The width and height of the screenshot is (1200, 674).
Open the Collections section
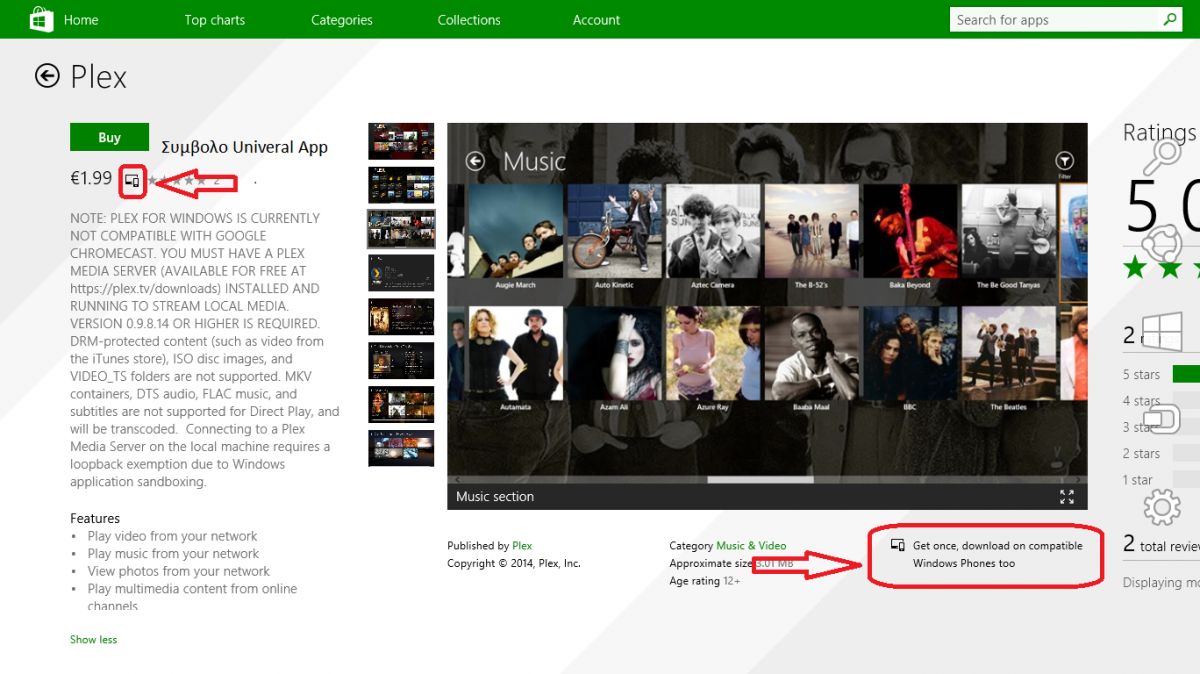click(469, 20)
